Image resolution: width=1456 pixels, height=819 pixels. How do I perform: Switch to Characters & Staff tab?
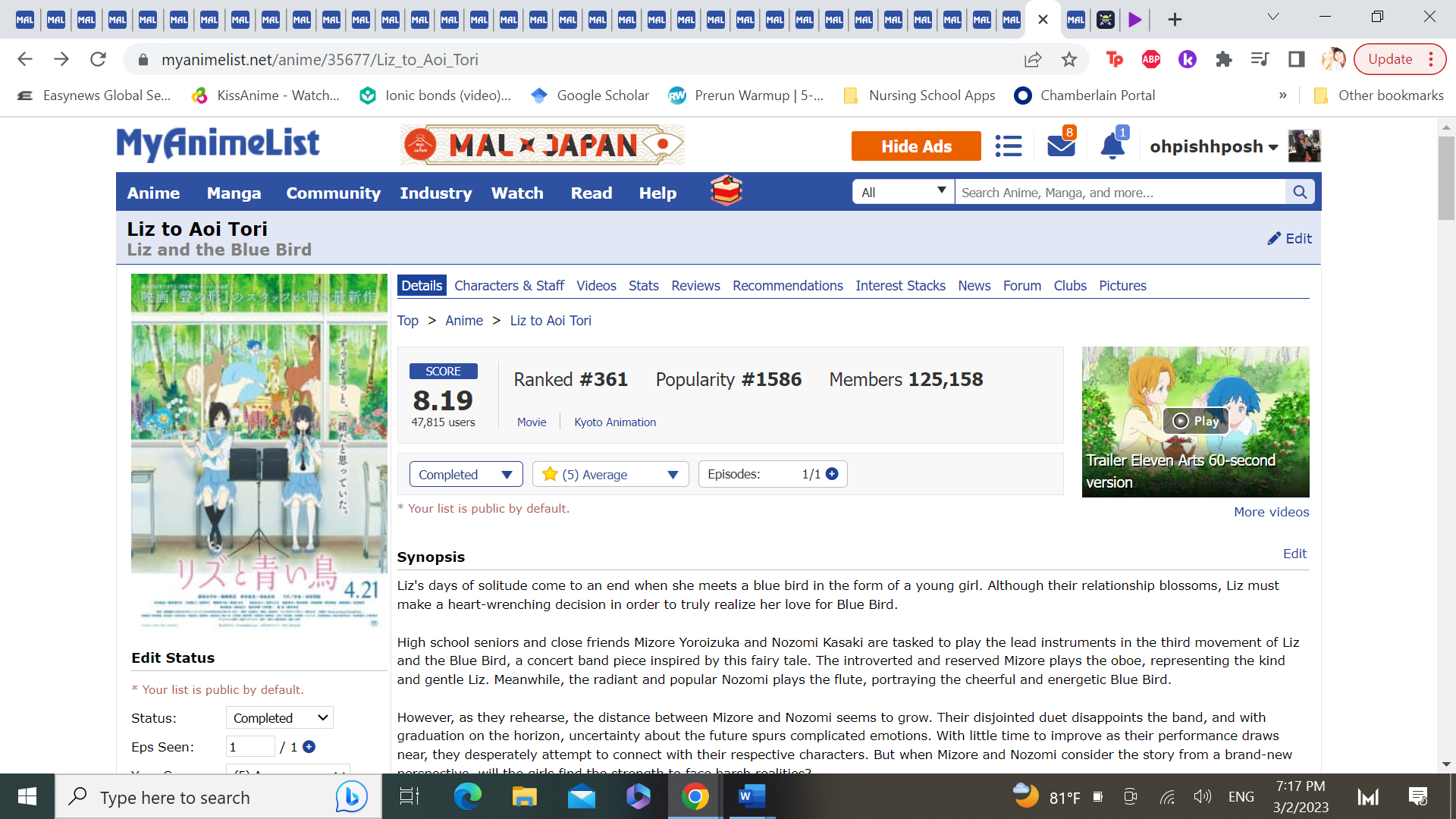click(509, 286)
